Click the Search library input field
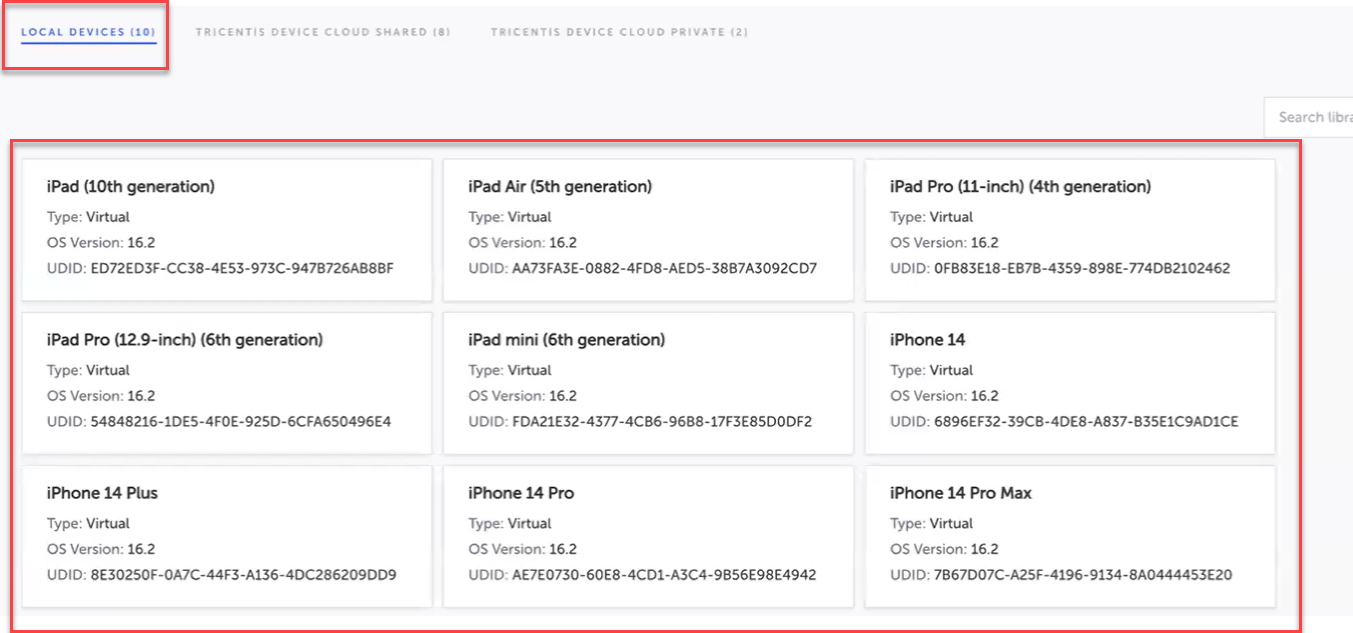The width and height of the screenshot is (1353, 633). pos(1310,117)
